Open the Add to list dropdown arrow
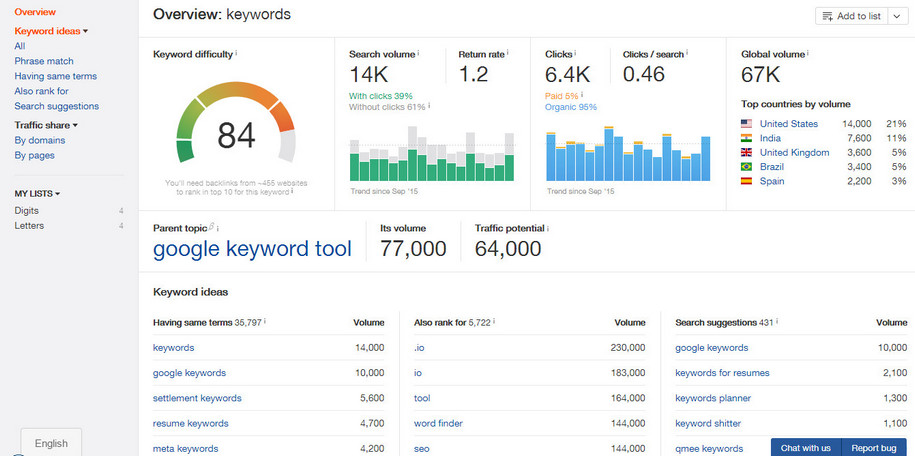The image size is (915, 456). click(897, 16)
